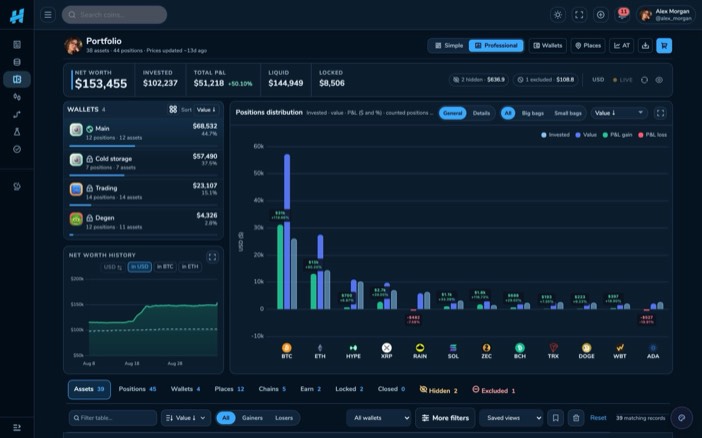702x438 pixels.
Task: Refresh prices using the circular arrows icon
Action: pyautogui.click(x=644, y=80)
